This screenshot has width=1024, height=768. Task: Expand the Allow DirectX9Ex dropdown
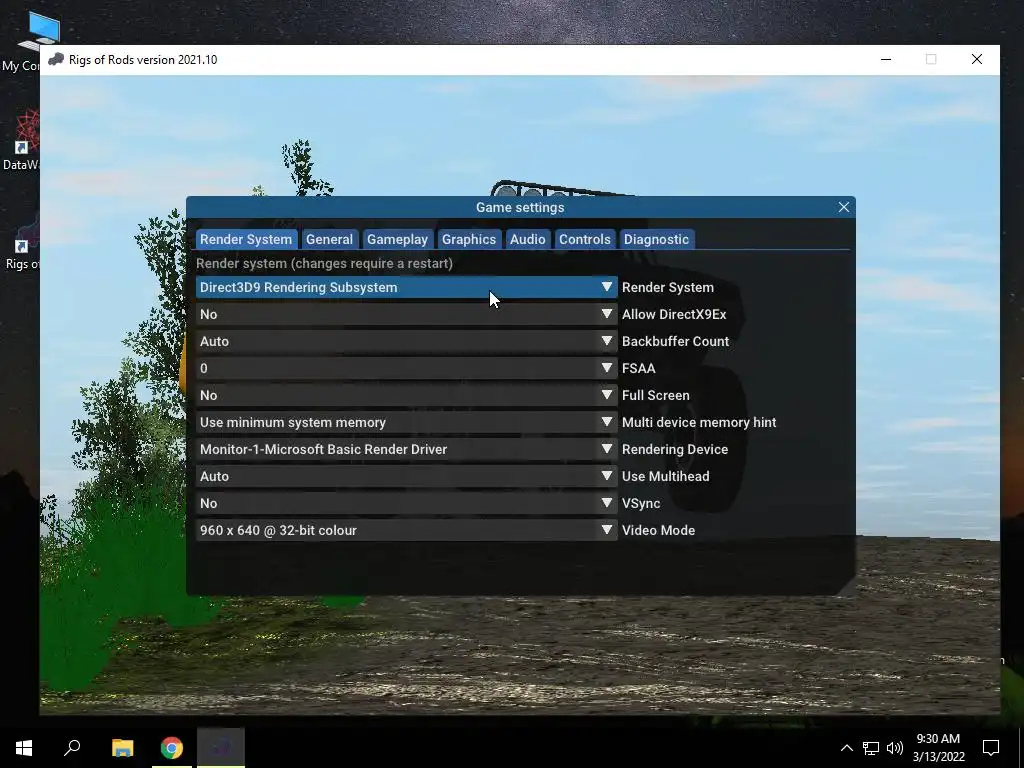pos(406,314)
